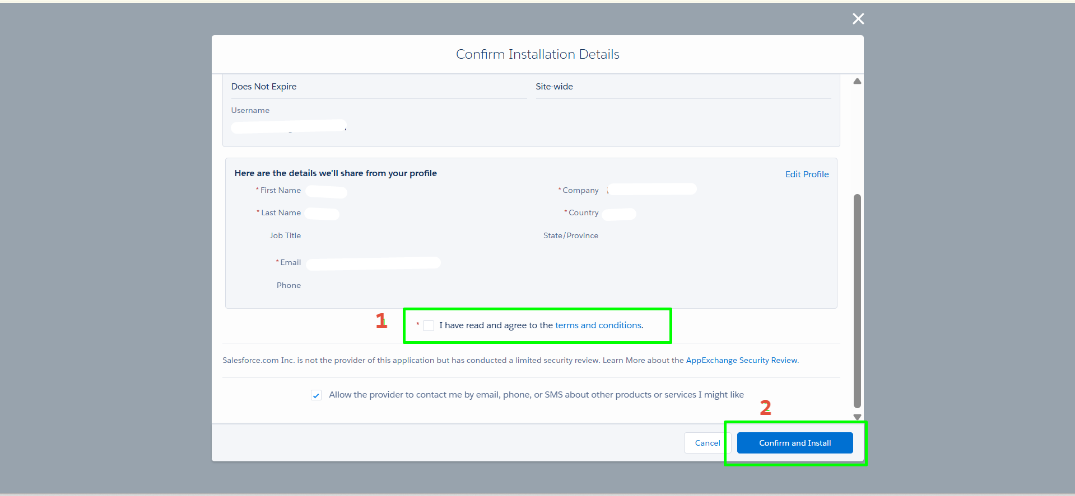
Task: Click the Confirm and Install button
Action: click(x=794, y=443)
